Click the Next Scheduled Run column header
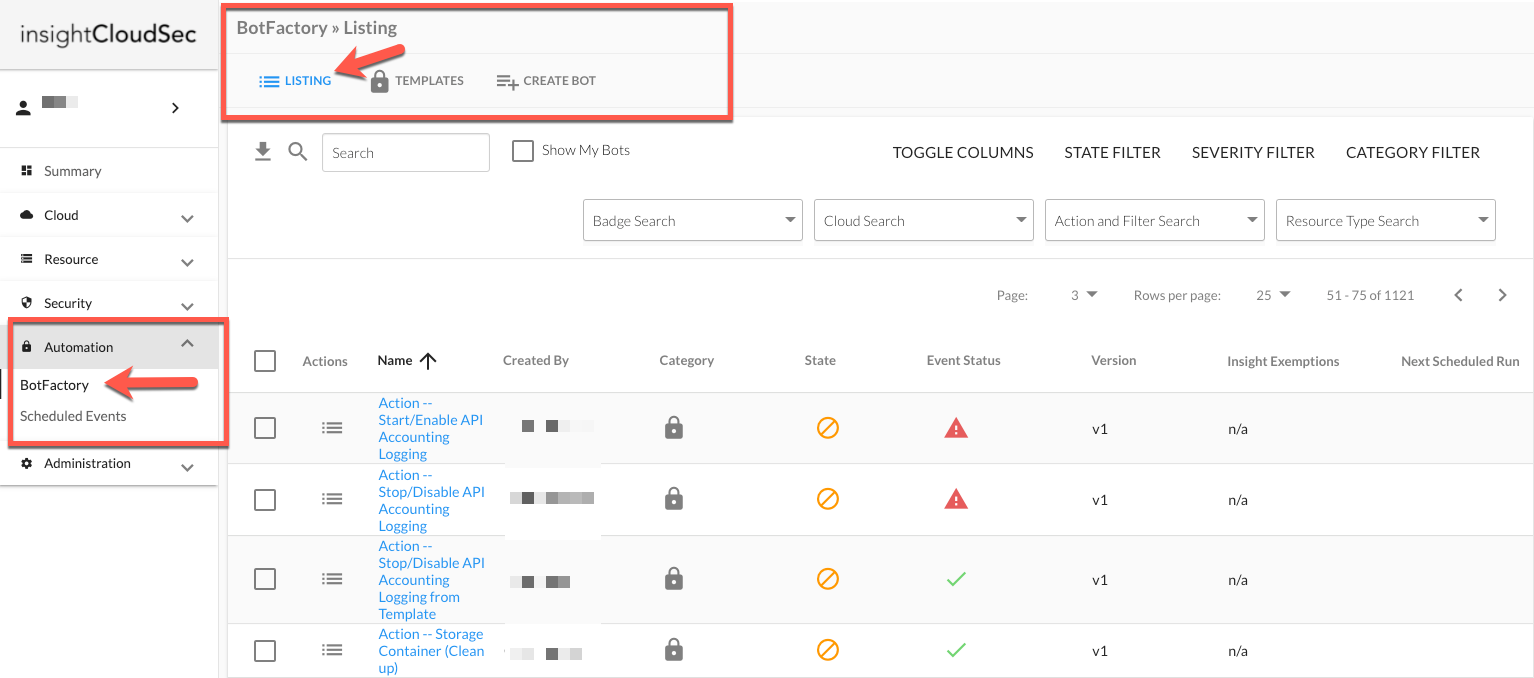The height and width of the screenshot is (678, 1534). 1460,361
